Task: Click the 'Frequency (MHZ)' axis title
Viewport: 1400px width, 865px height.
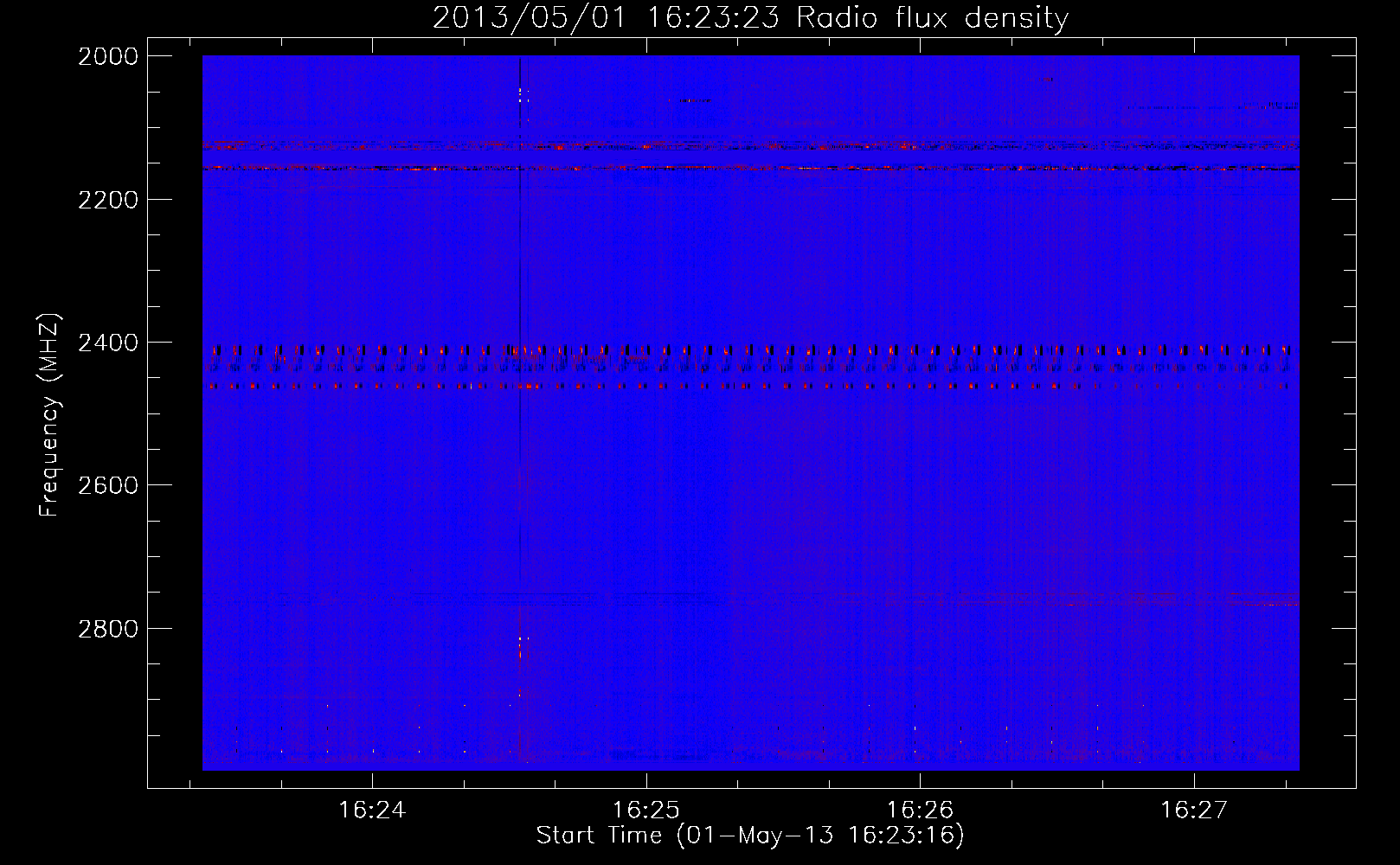Action: coord(50,414)
